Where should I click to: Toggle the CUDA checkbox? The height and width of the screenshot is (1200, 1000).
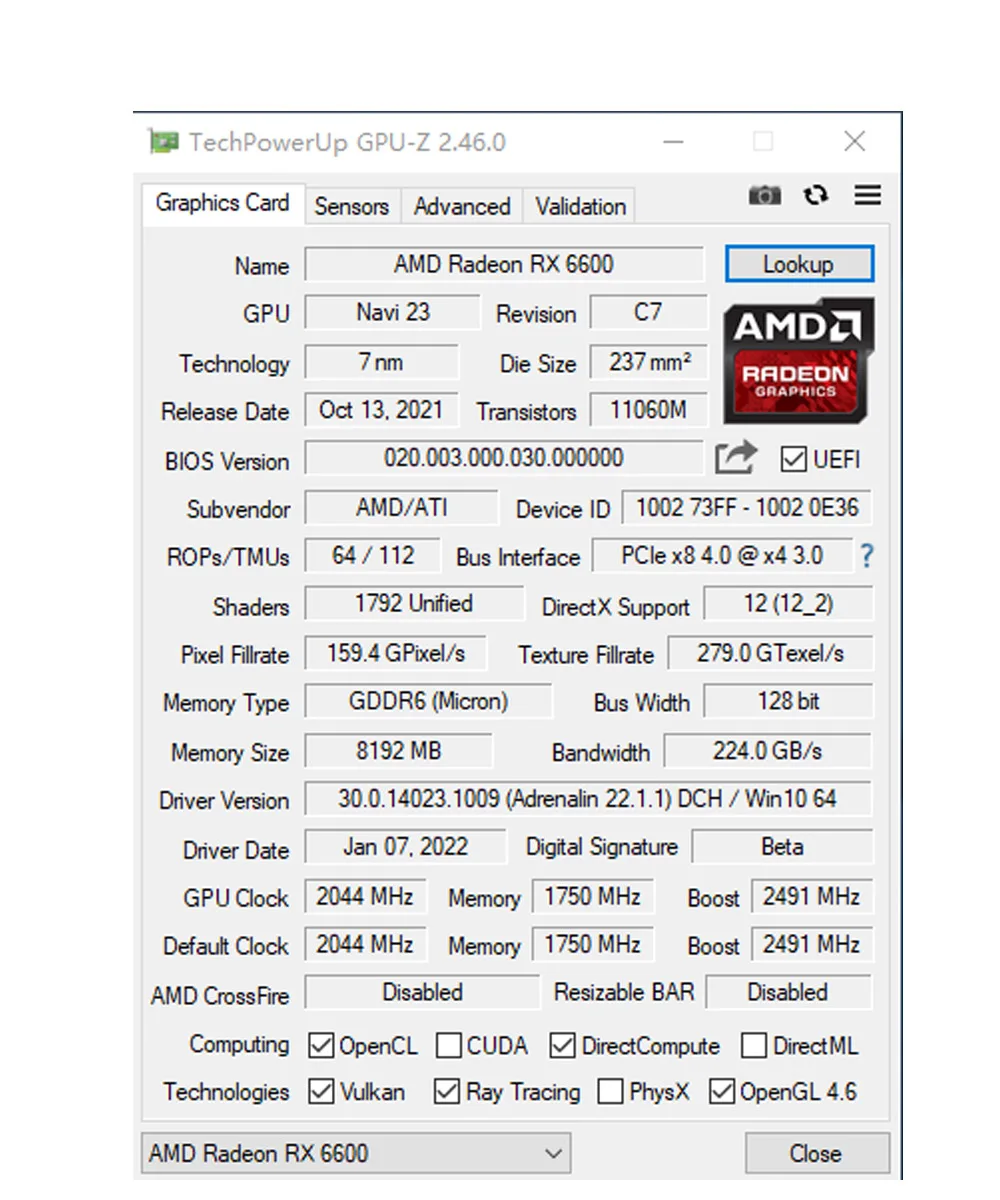449,1046
